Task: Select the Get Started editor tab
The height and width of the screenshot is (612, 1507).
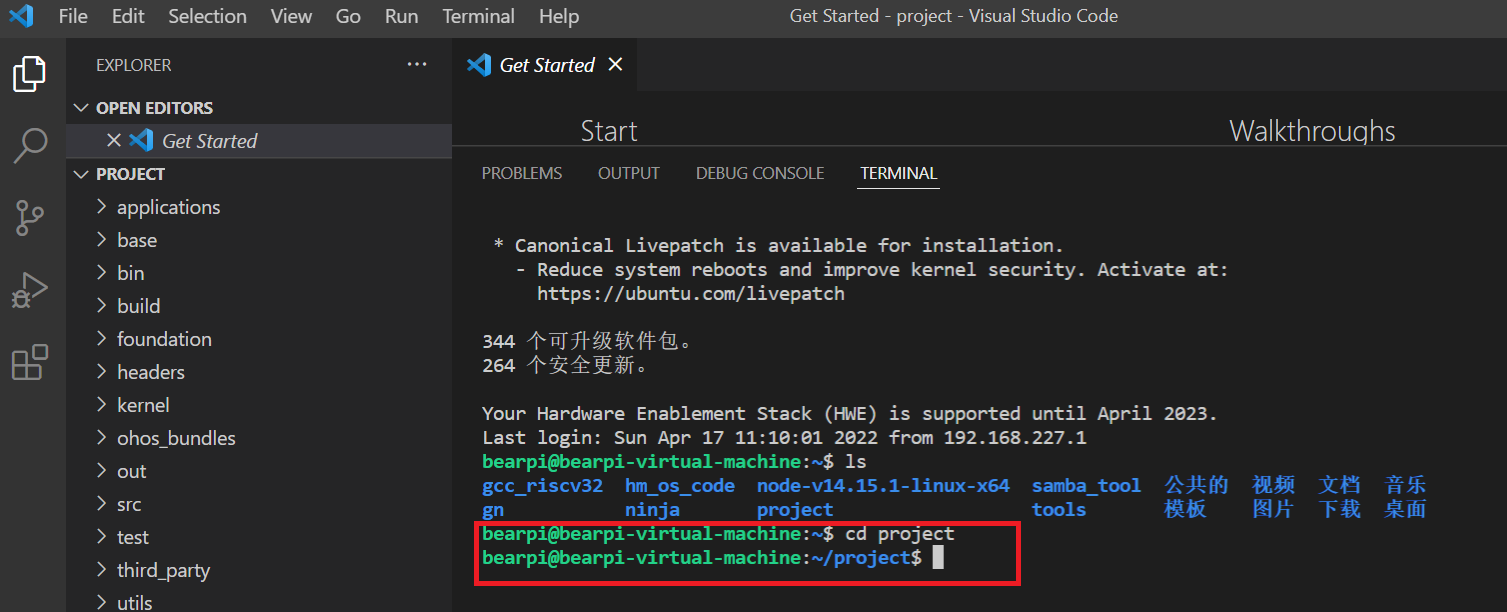Action: coord(547,65)
